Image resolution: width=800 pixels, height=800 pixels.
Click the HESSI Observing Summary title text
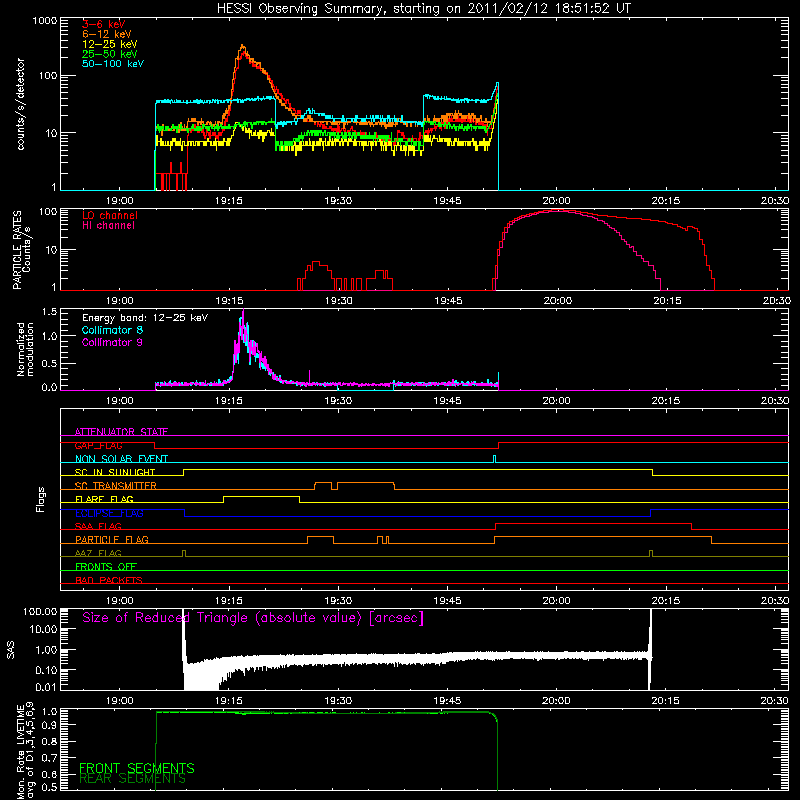coord(424,8)
